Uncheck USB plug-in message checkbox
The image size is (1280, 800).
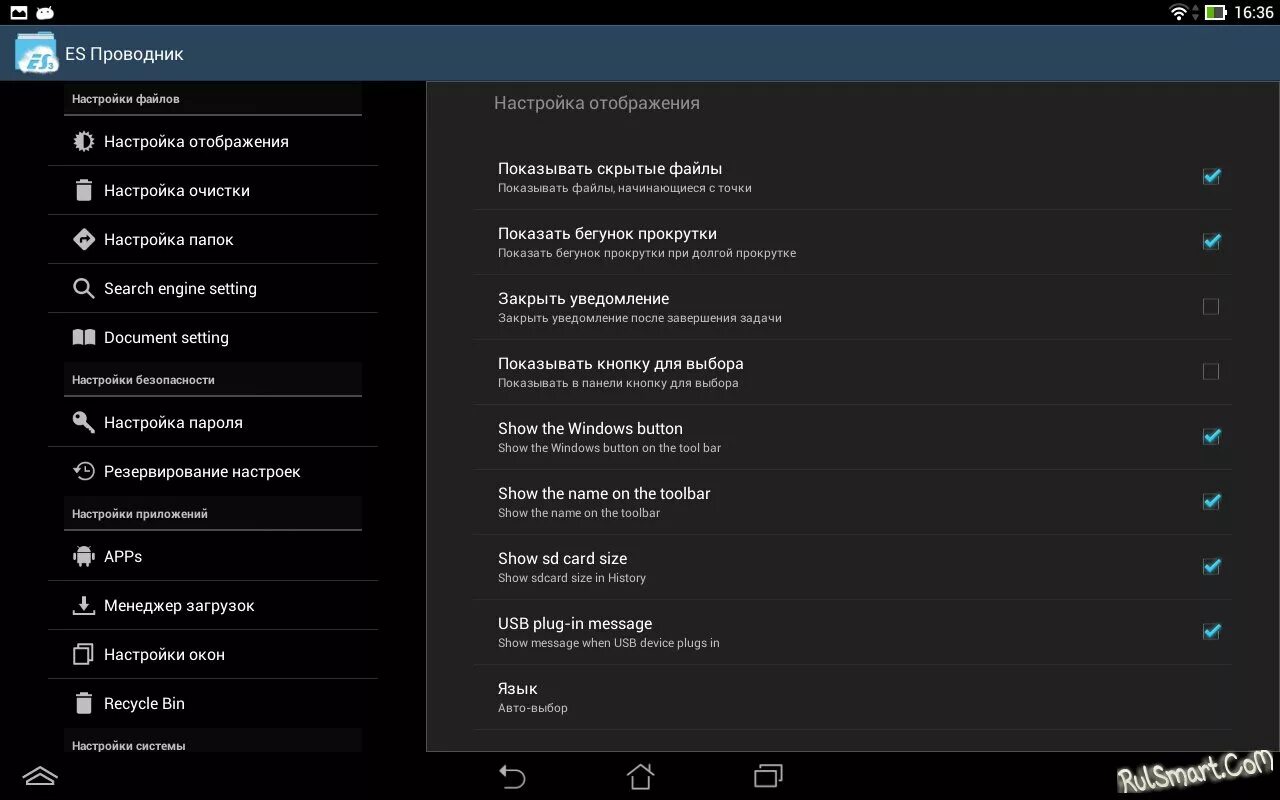tap(1211, 631)
